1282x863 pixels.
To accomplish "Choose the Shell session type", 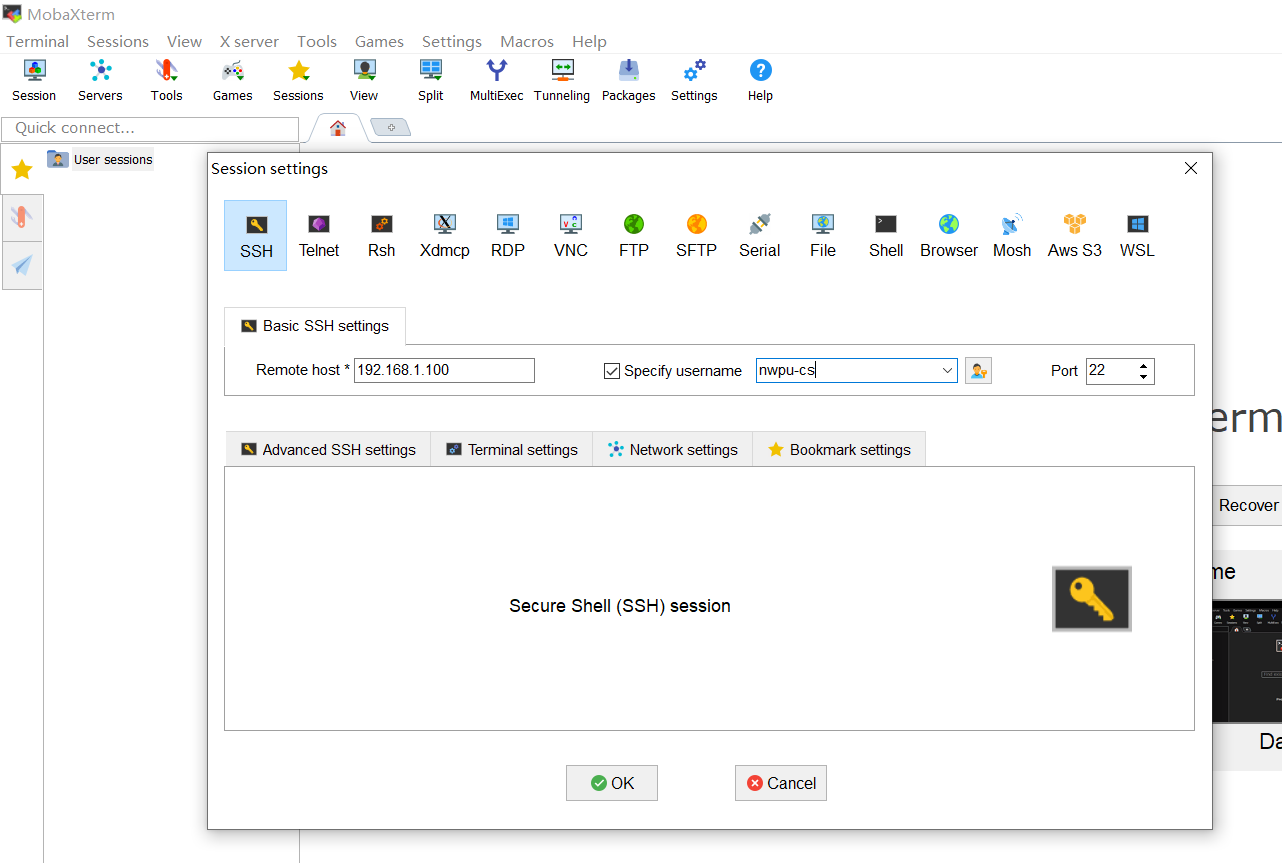I will (x=886, y=236).
